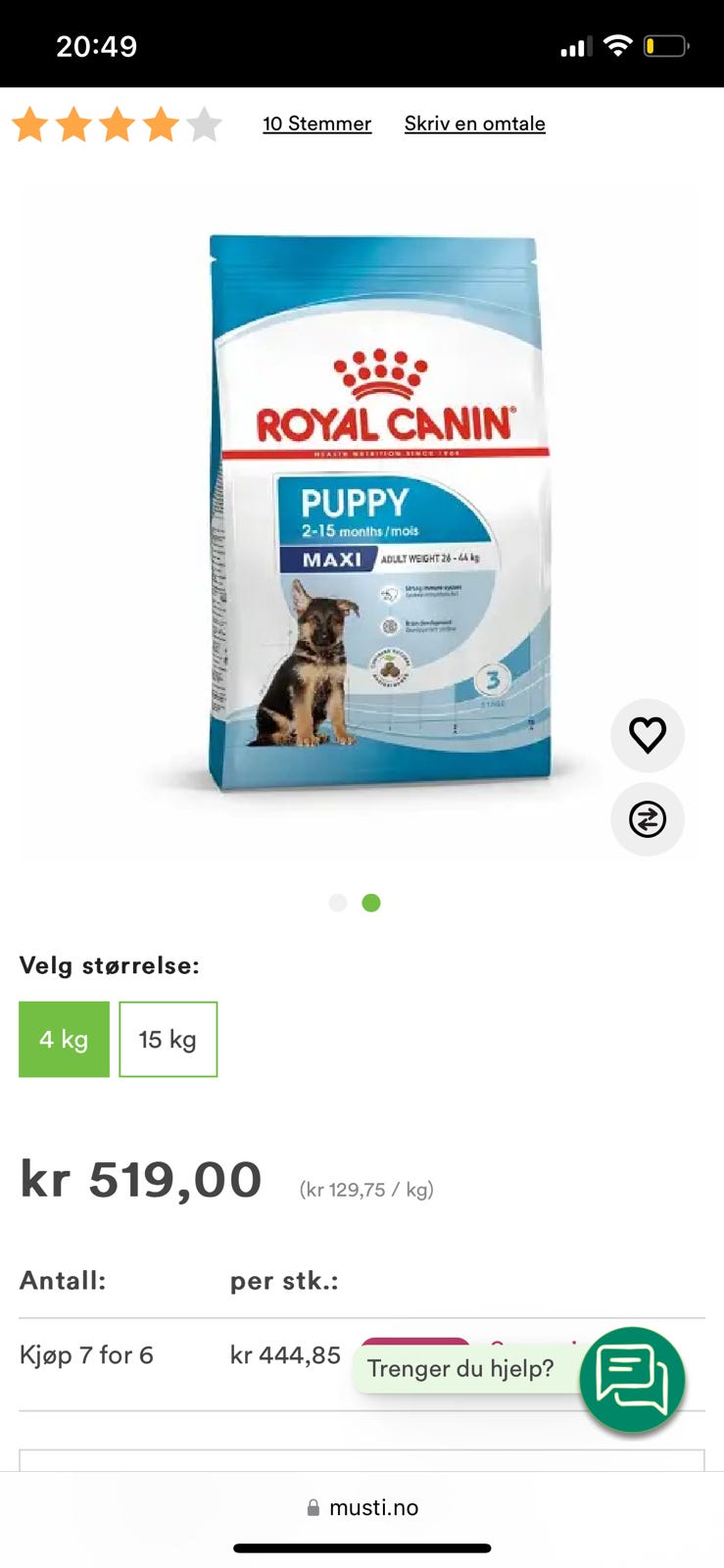The image size is (724, 1568).
Task: Open the chat help bubble icon
Action: point(632,1380)
